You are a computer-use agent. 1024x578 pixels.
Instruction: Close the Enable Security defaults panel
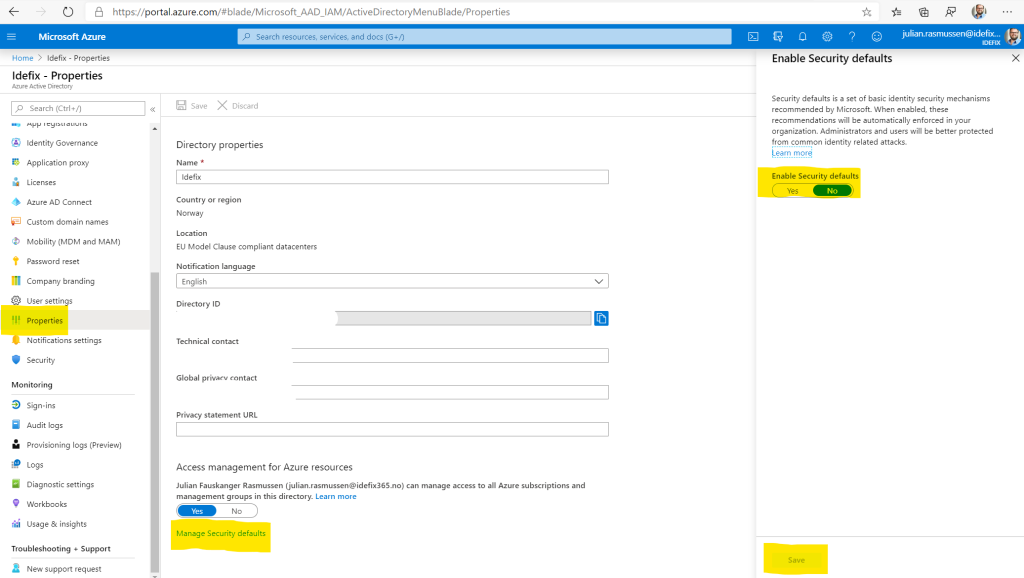1016,58
